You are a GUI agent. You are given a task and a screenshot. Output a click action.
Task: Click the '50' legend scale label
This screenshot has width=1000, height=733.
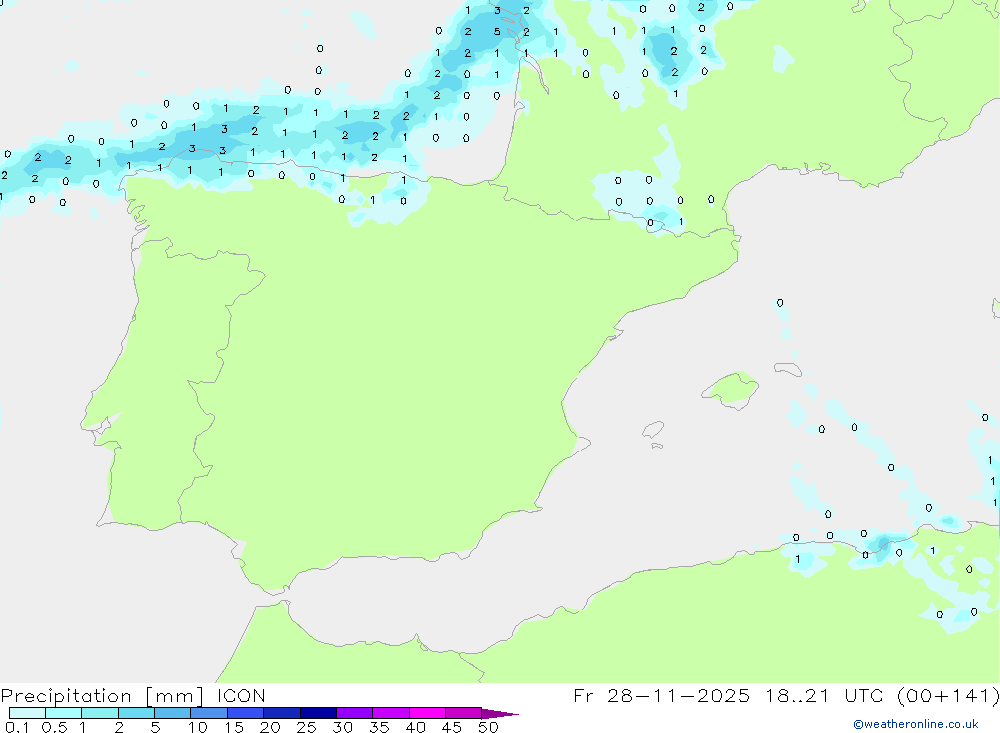pos(488,727)
